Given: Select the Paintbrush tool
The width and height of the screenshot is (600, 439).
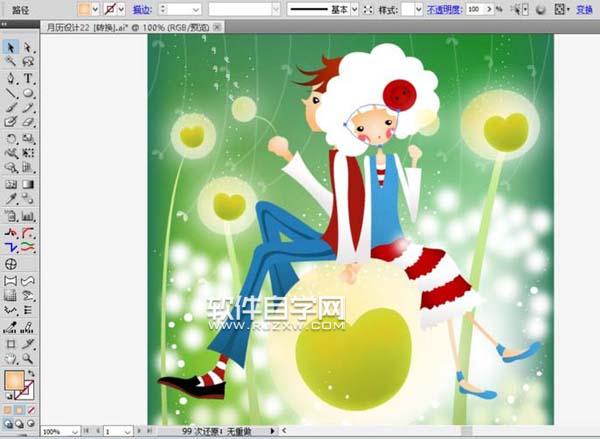Looking at the screenshot, I should pyautogui.click(x=11, y=108).
